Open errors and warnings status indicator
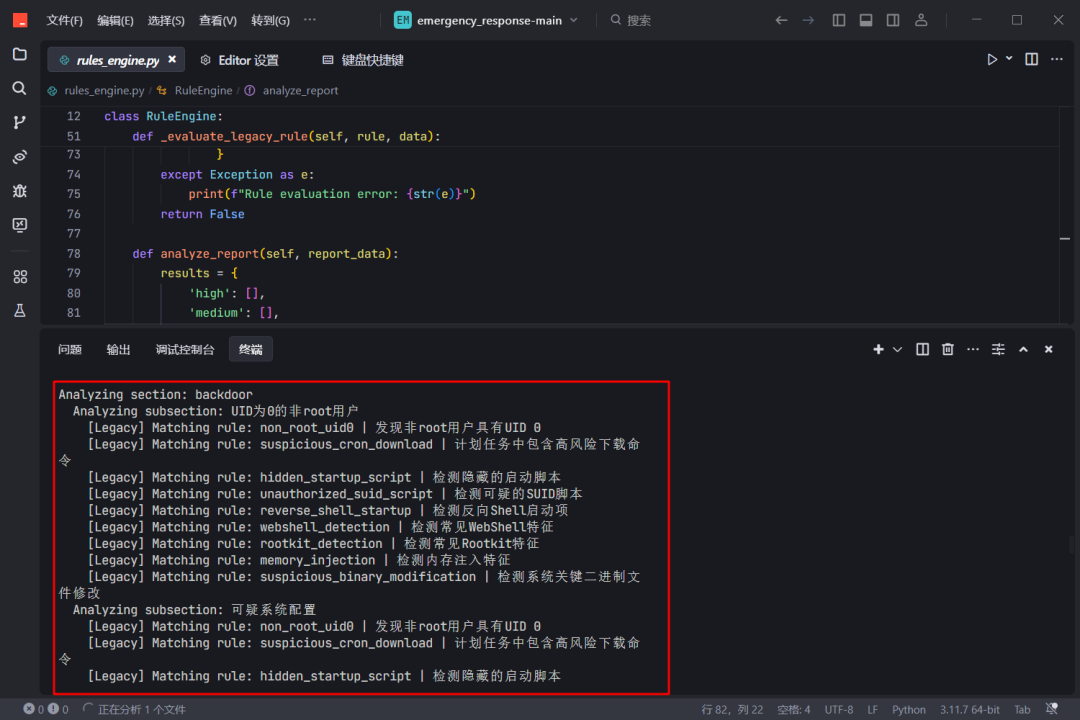Viewport: 1080px width, 720px height. click(45, 709)
